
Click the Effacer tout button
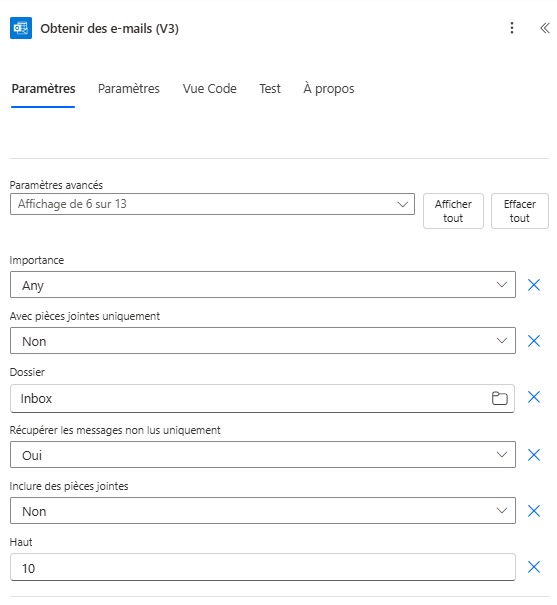[520, 211]
